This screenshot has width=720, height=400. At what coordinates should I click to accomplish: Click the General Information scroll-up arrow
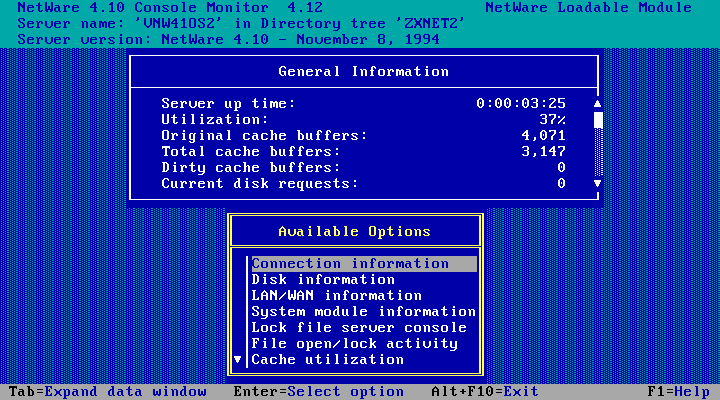pos(597,104)
